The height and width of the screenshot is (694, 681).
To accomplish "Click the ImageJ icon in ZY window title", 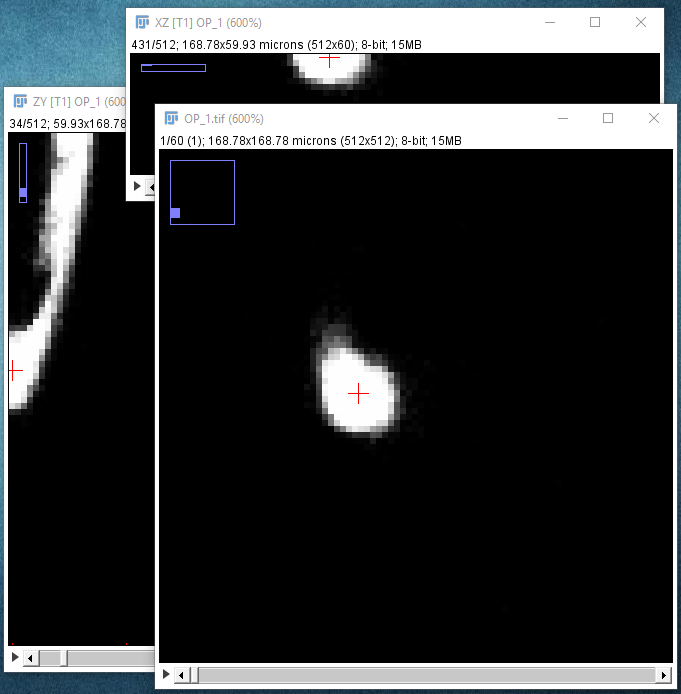I will click(20, 101).
